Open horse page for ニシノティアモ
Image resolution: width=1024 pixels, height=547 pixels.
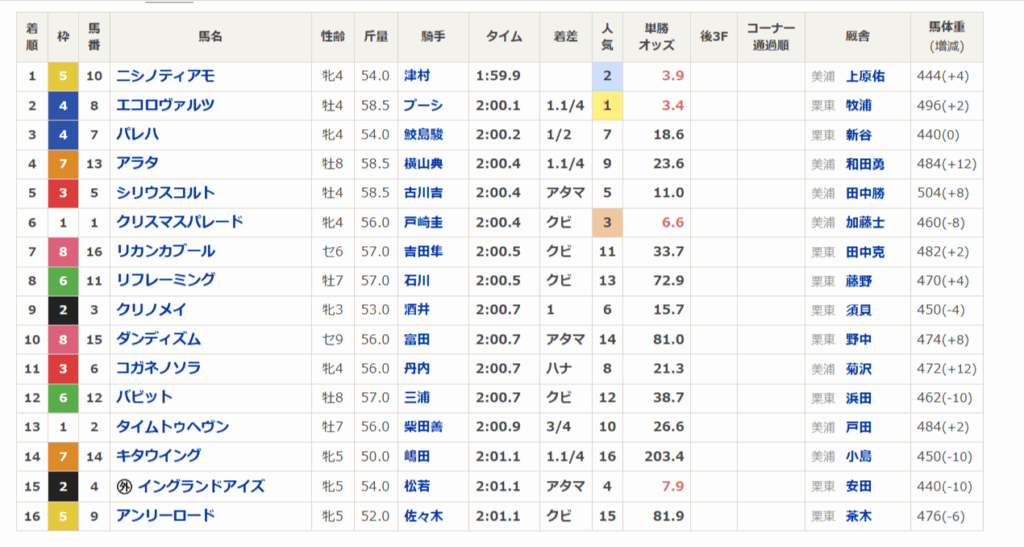pyautogui.click(x=166, y=76)
